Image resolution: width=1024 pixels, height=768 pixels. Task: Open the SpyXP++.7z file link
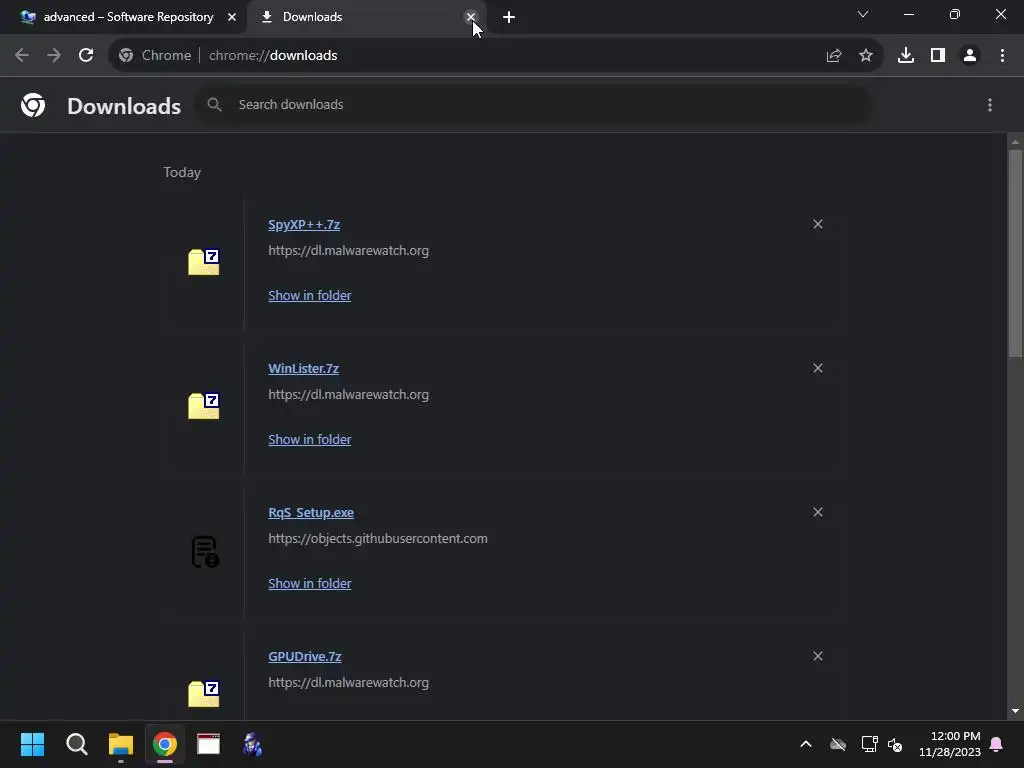point(304,225)
